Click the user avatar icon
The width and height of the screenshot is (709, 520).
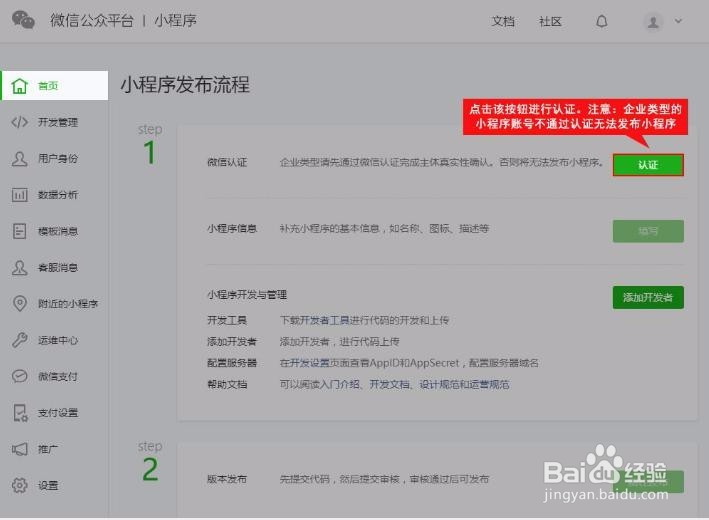(653, 22)
